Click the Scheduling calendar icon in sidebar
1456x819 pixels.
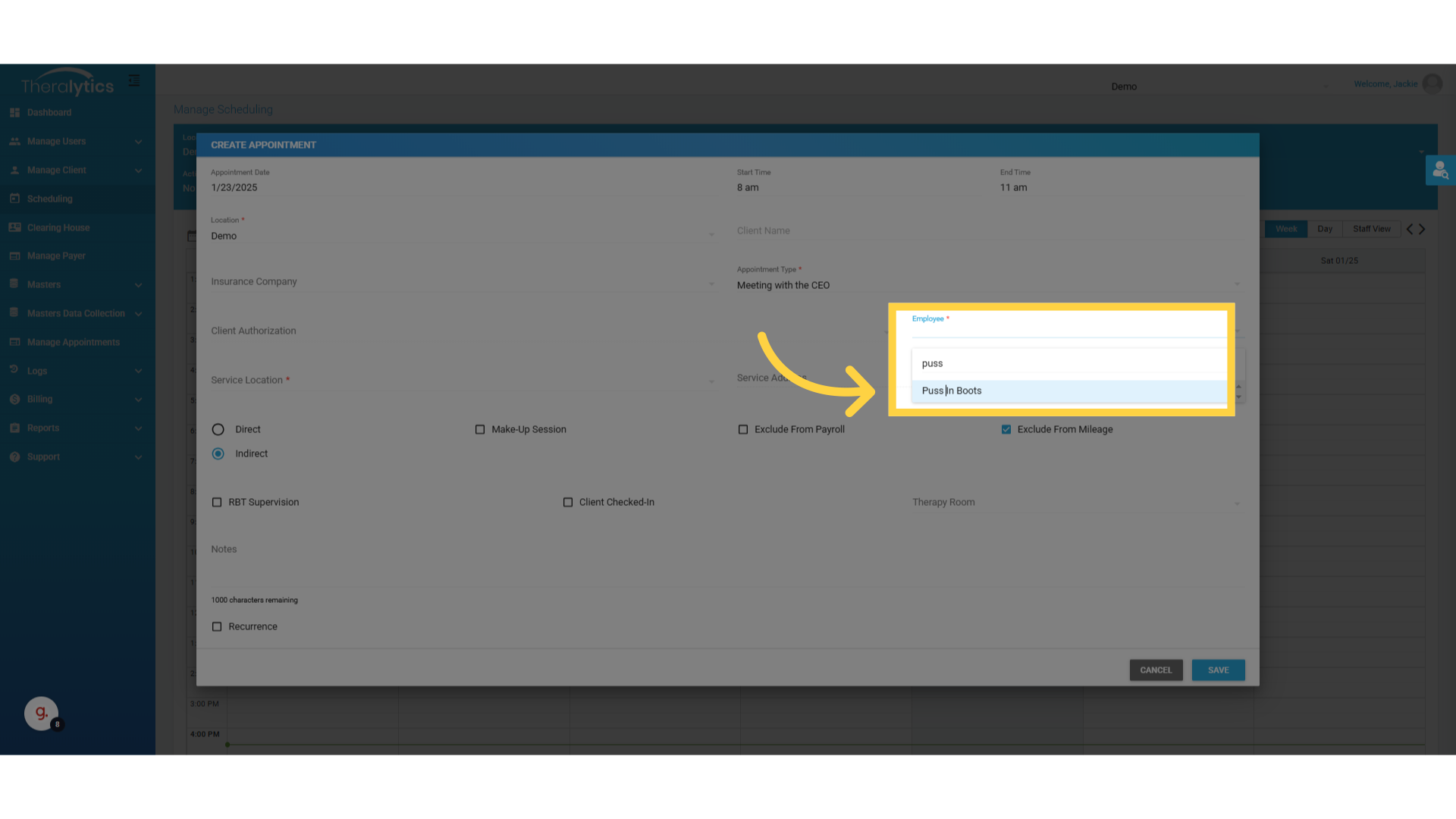[x=14, y=199]
